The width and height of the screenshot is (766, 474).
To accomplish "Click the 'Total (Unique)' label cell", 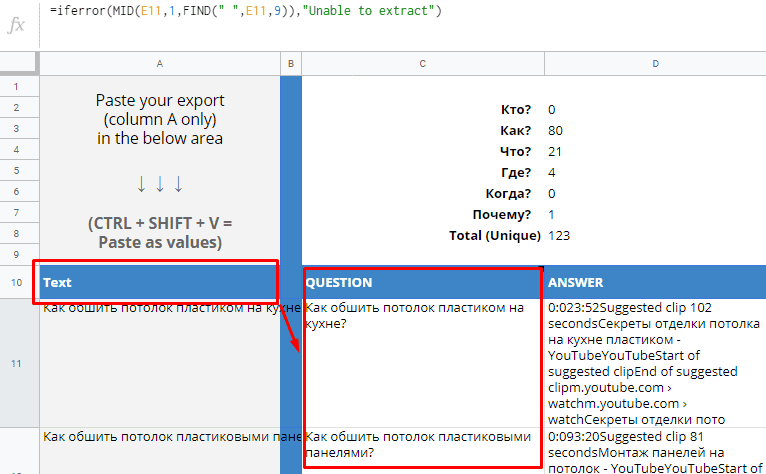I will (495, 236).
